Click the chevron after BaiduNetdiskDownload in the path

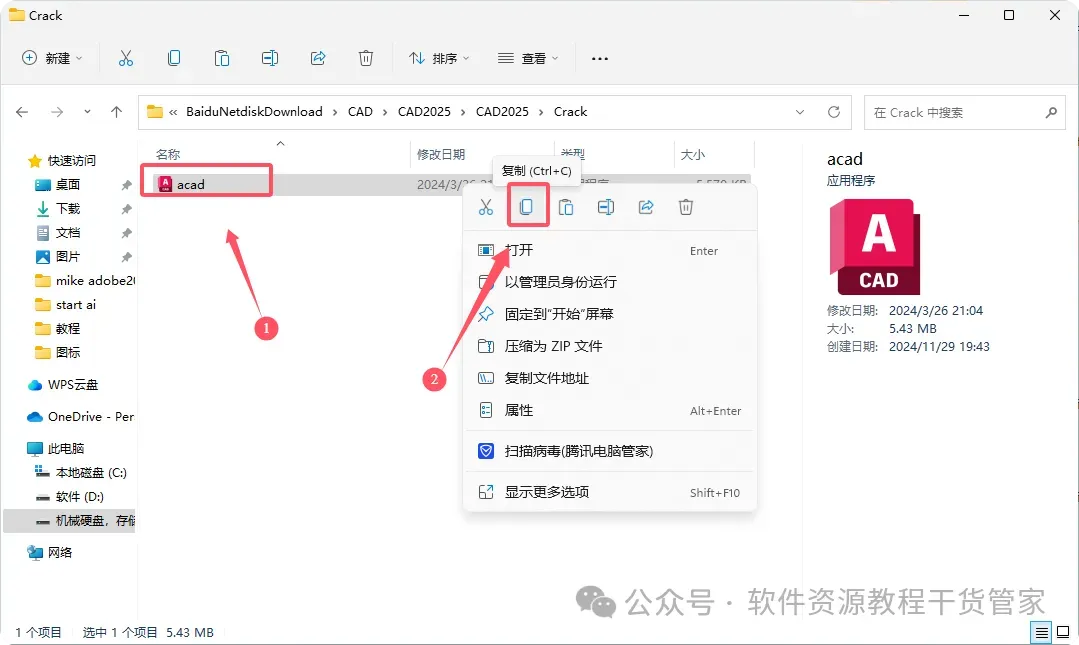coord(335,112)
